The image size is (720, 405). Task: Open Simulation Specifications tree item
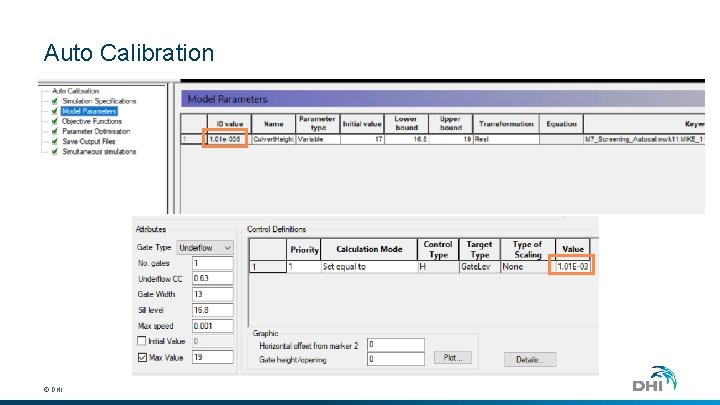(x=99, y=101)
